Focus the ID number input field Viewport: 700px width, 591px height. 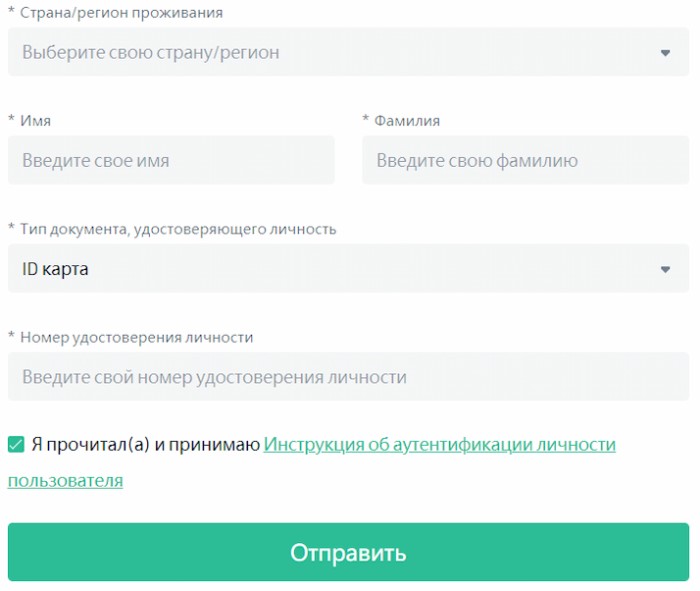point(348,377)
